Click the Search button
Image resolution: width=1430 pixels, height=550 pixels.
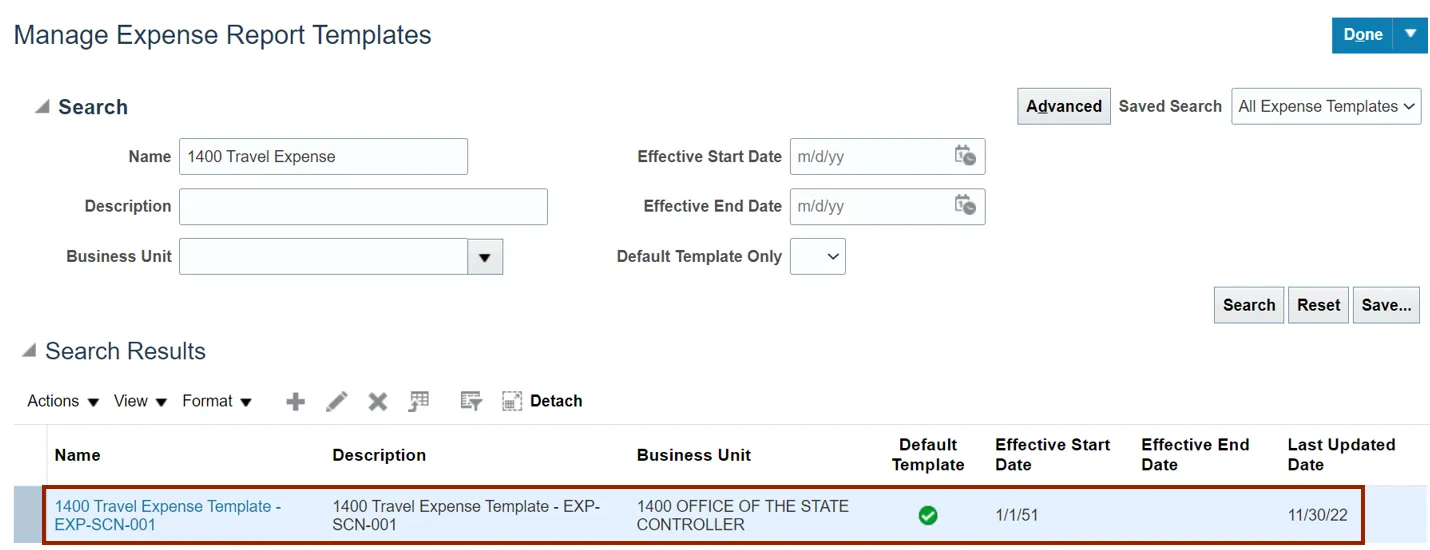[x=1249, y=305]
